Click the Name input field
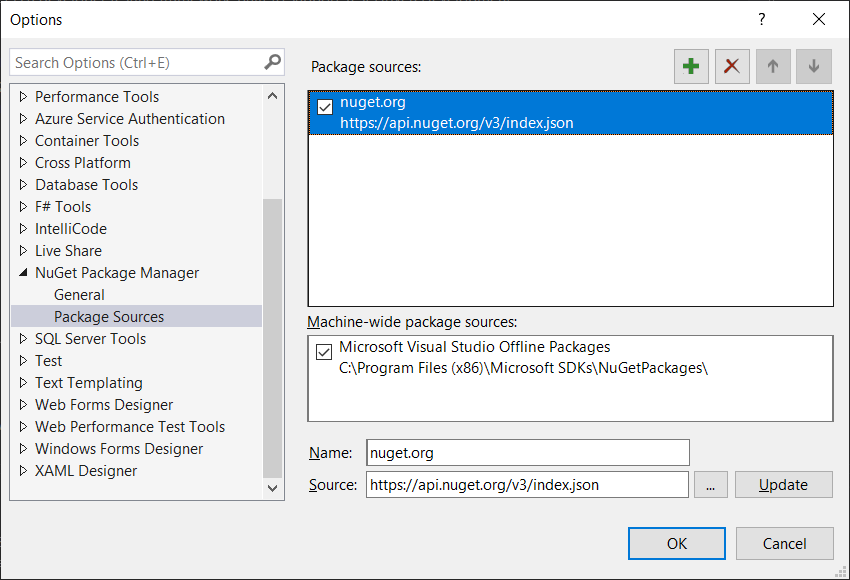850x580 pixels. [527, 453]
